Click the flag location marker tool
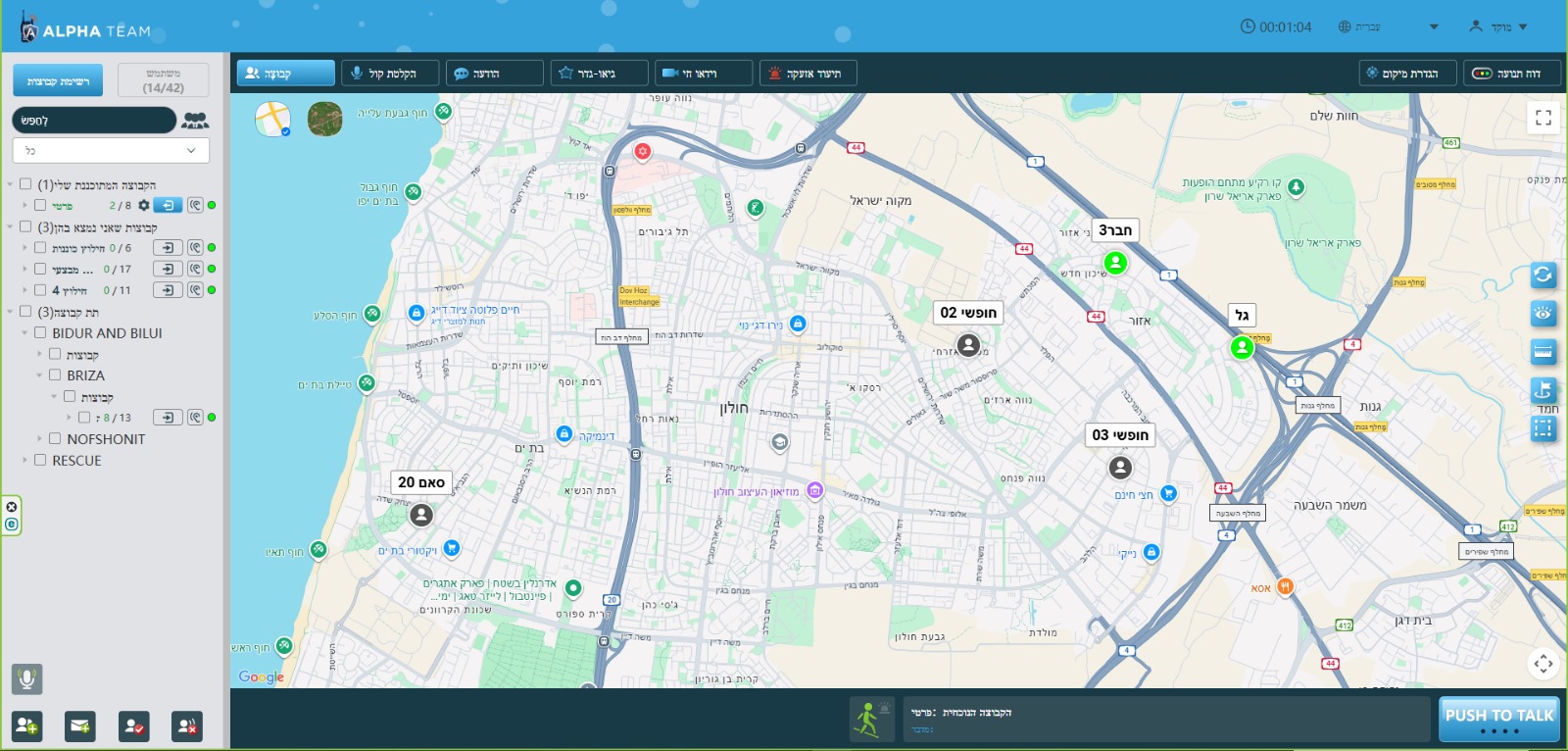The width and height of the screenshot is (1568, 751). click(1543, 389)
